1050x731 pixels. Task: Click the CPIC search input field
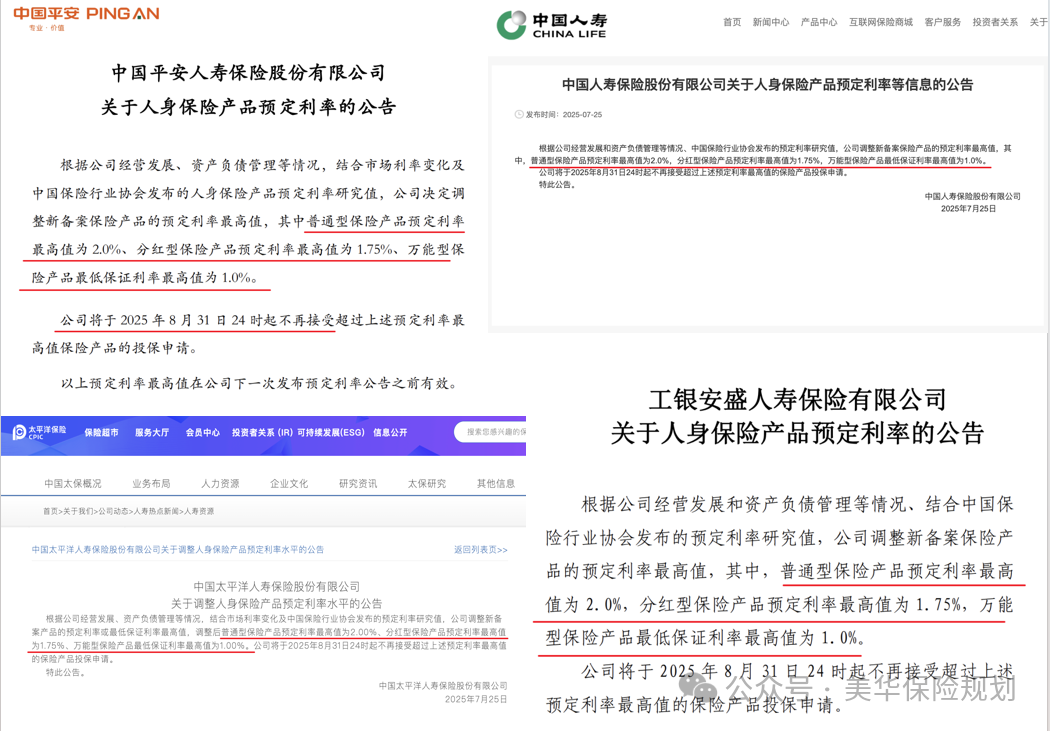click(x=500, y=431)
